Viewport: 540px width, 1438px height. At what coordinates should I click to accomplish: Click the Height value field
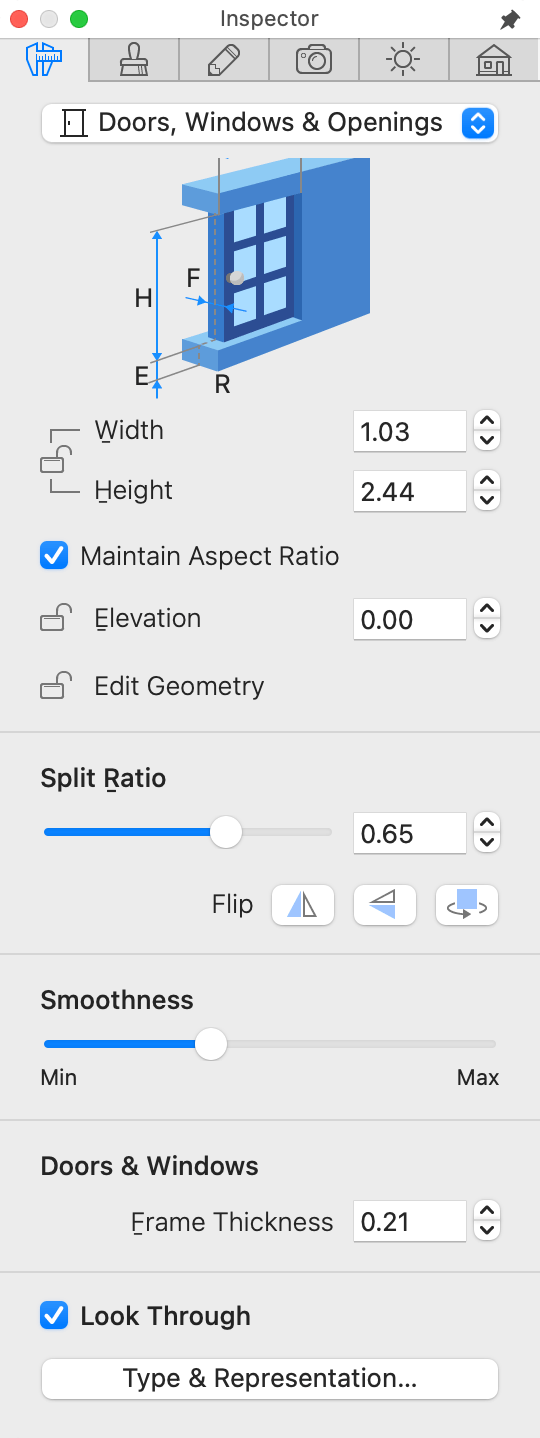click(410, 492)
